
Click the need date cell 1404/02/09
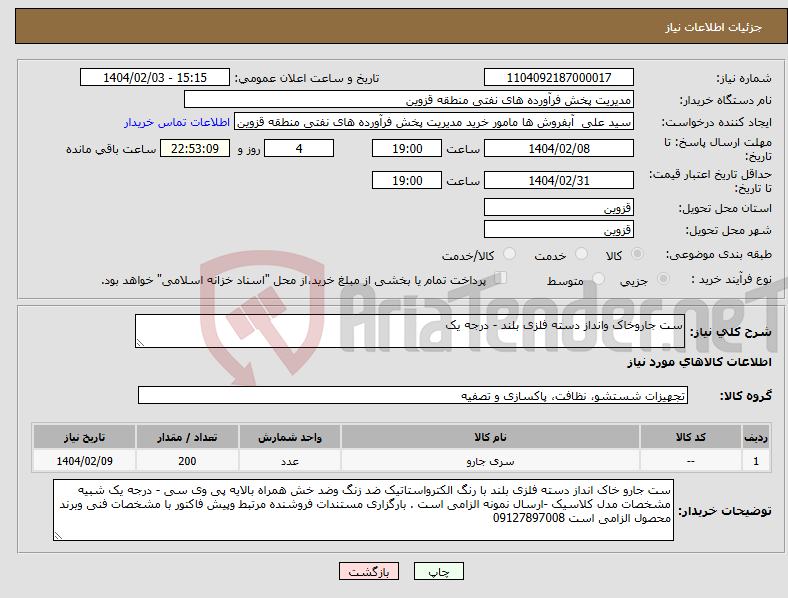(x=84, y=461)
